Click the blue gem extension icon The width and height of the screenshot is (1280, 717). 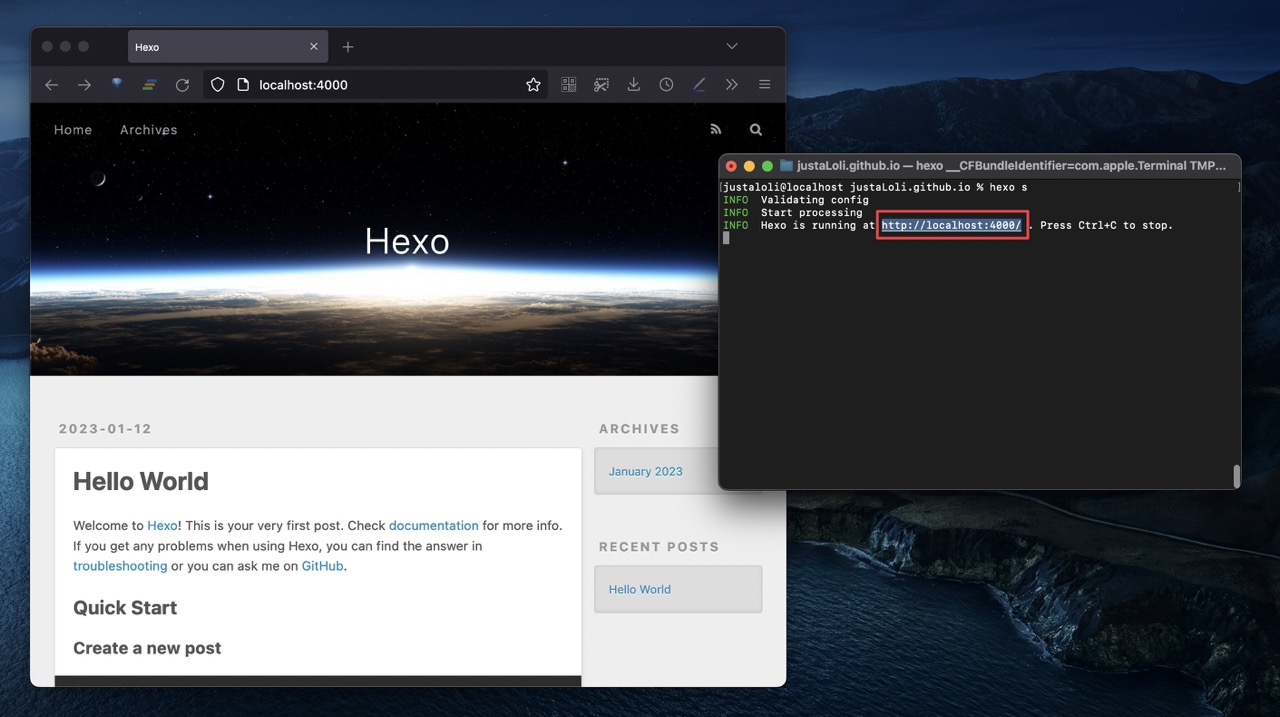[x=117, y=85]
